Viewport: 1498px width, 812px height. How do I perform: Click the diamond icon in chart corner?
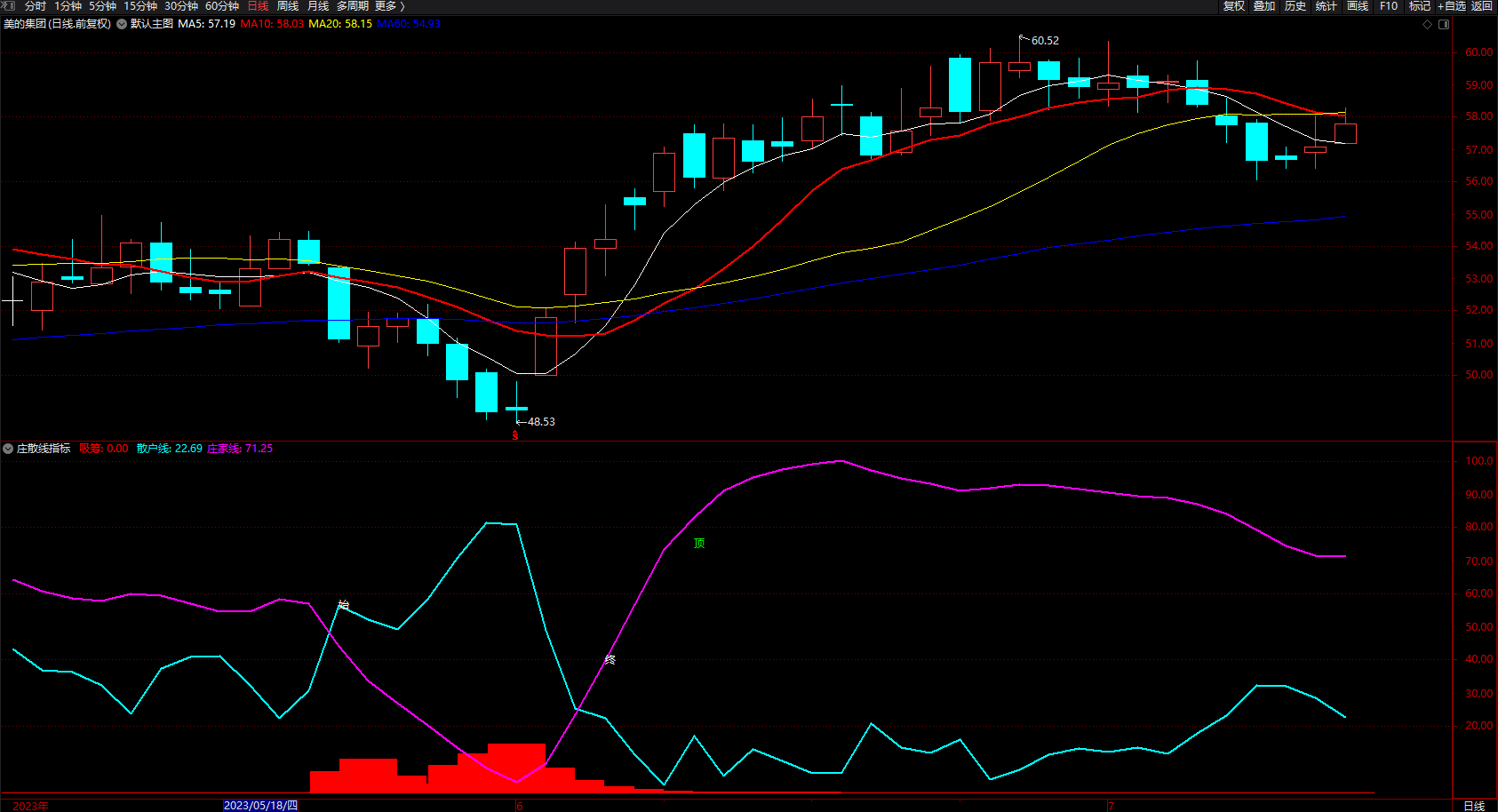[x=1428, y=24]
